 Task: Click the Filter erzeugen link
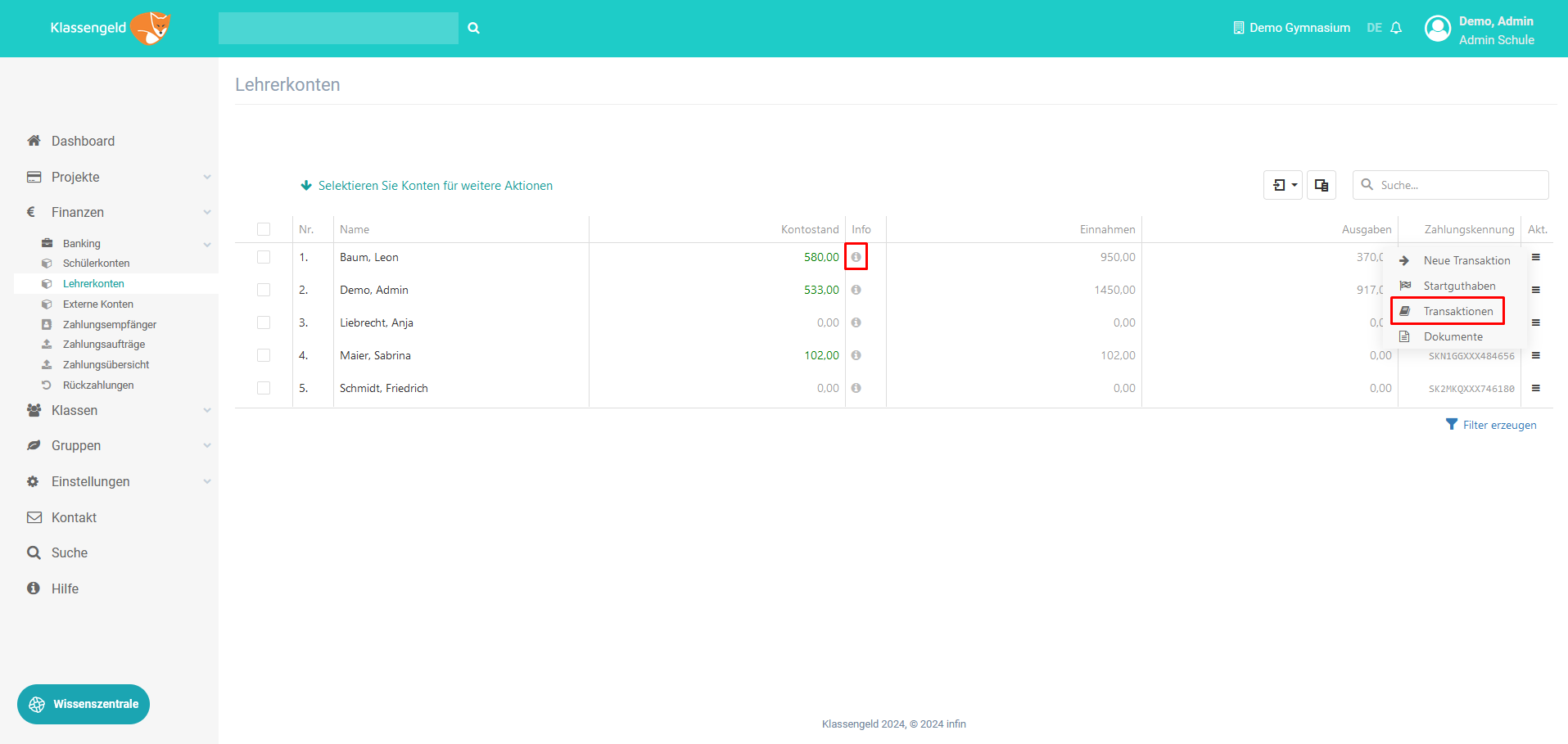(x=1499, y=425)
